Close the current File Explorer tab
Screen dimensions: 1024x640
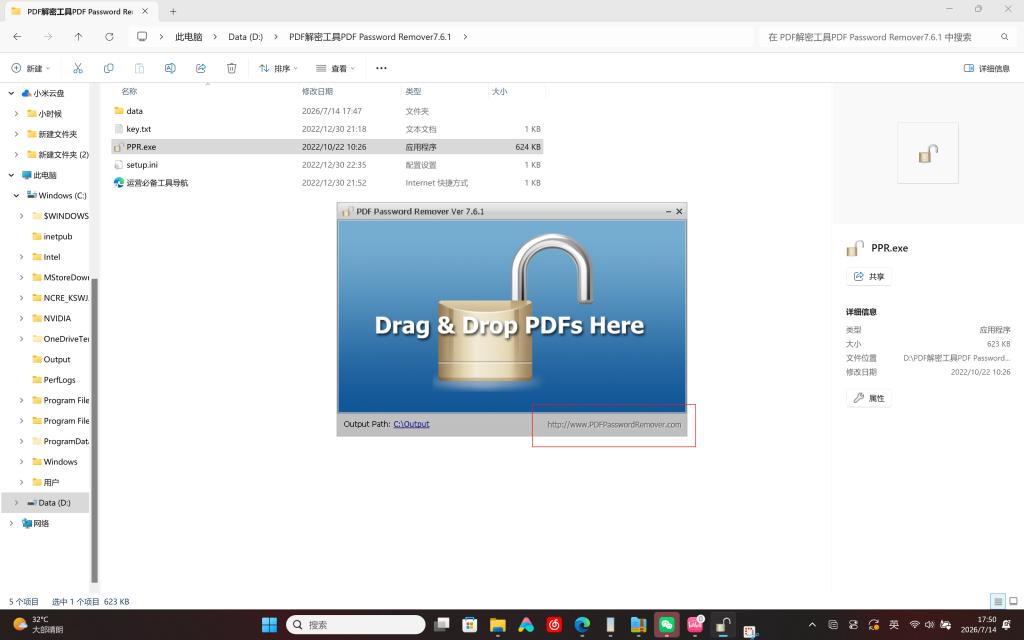coord(145,11)
